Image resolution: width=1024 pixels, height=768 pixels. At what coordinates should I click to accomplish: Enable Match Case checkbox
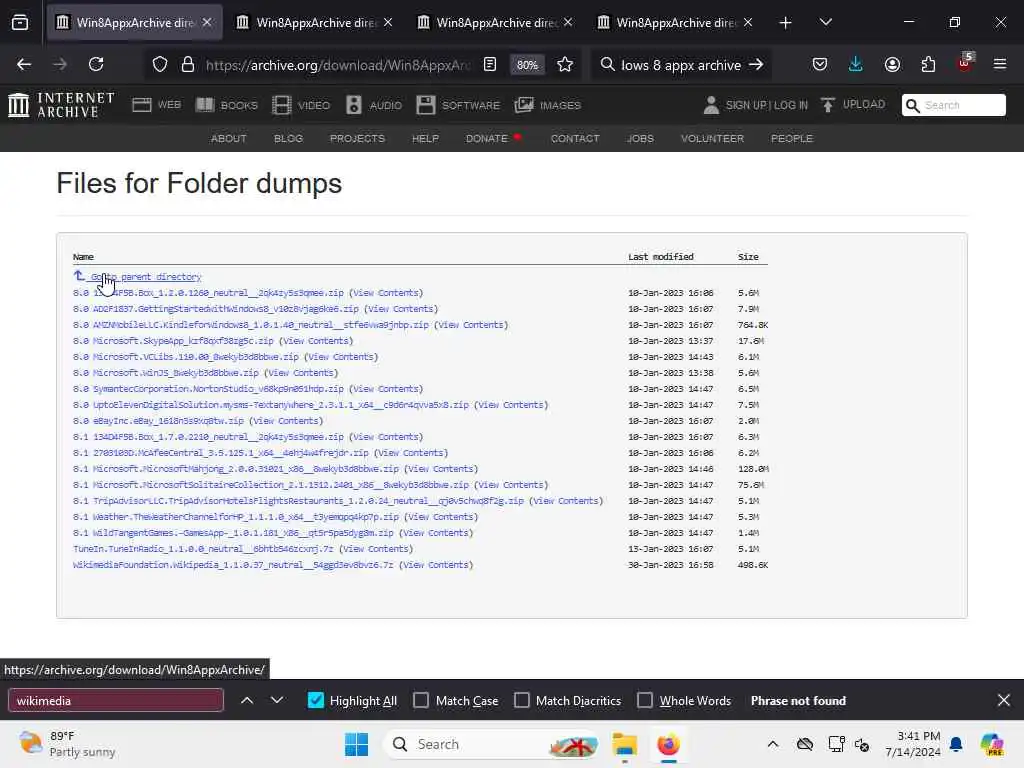[421, 701]
